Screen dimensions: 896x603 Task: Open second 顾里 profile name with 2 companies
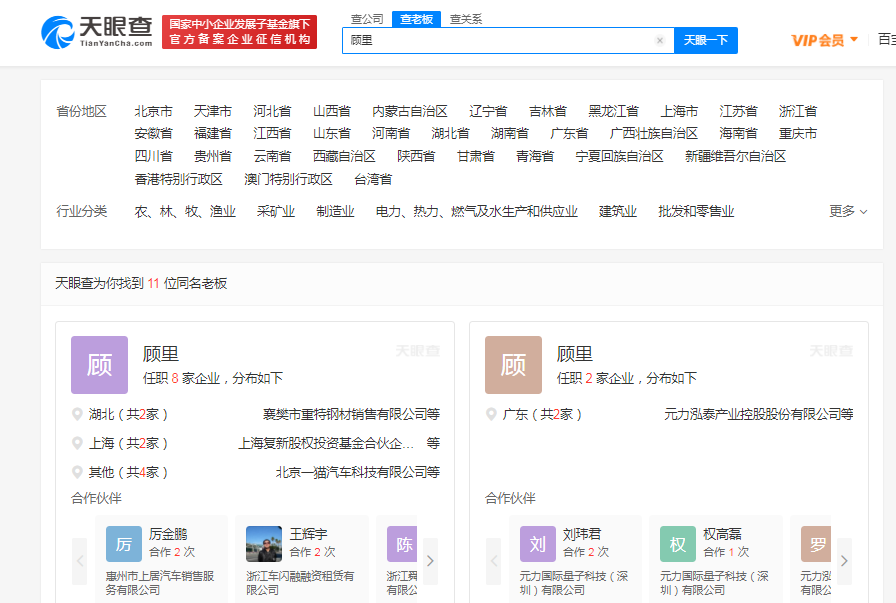[x=574, y=354]
